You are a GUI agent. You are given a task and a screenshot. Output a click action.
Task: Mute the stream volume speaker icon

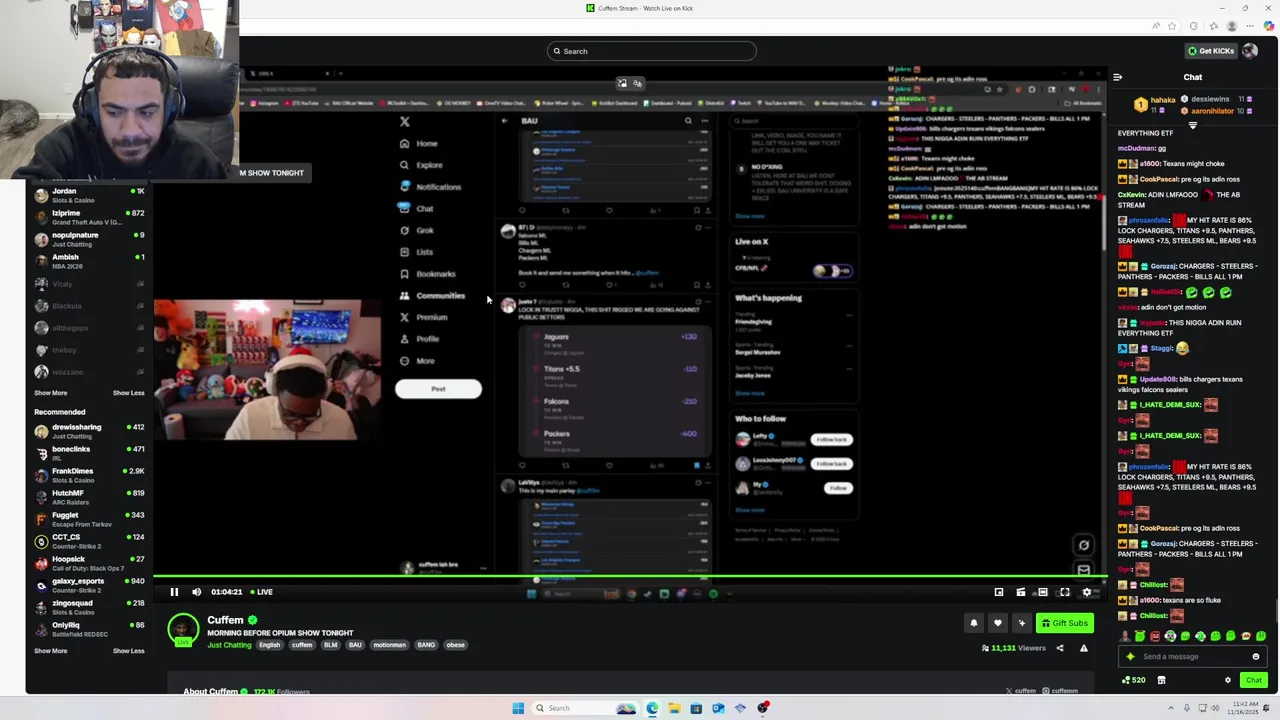coord(196,592)
